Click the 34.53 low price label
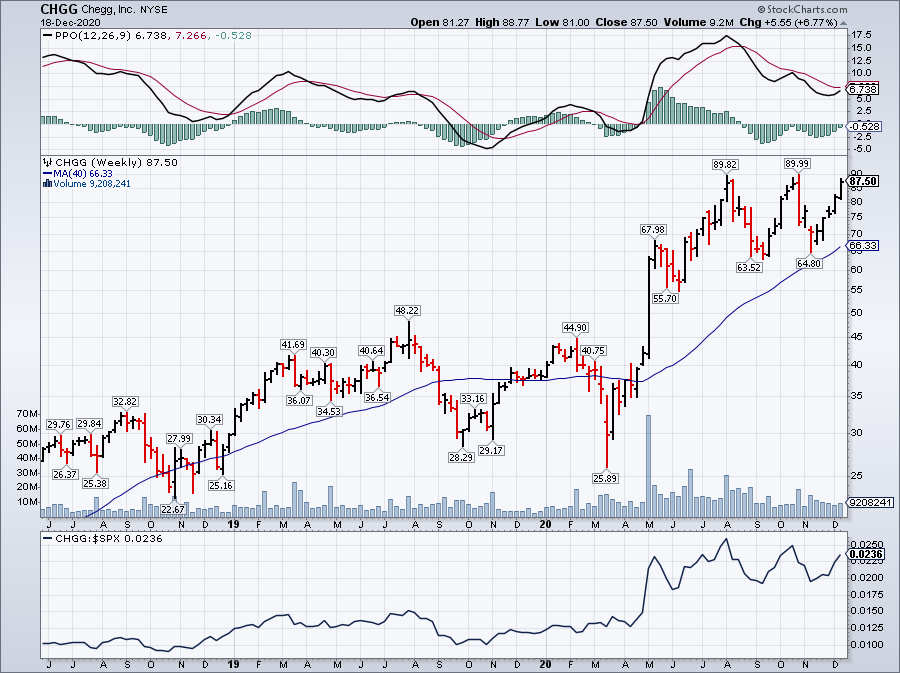This screenshot has width=900, height=673. tap(329, 411)
